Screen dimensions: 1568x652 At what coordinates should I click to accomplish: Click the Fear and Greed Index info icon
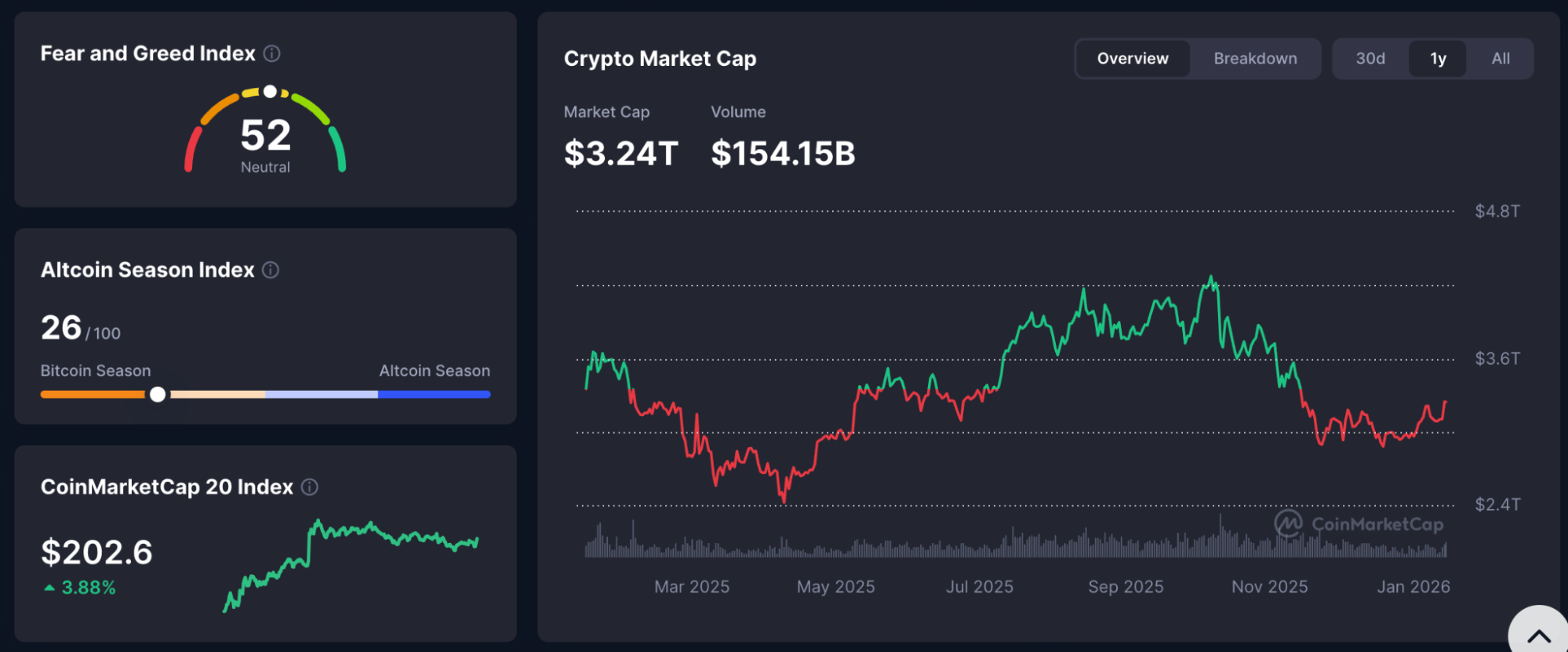click(272, 53)
